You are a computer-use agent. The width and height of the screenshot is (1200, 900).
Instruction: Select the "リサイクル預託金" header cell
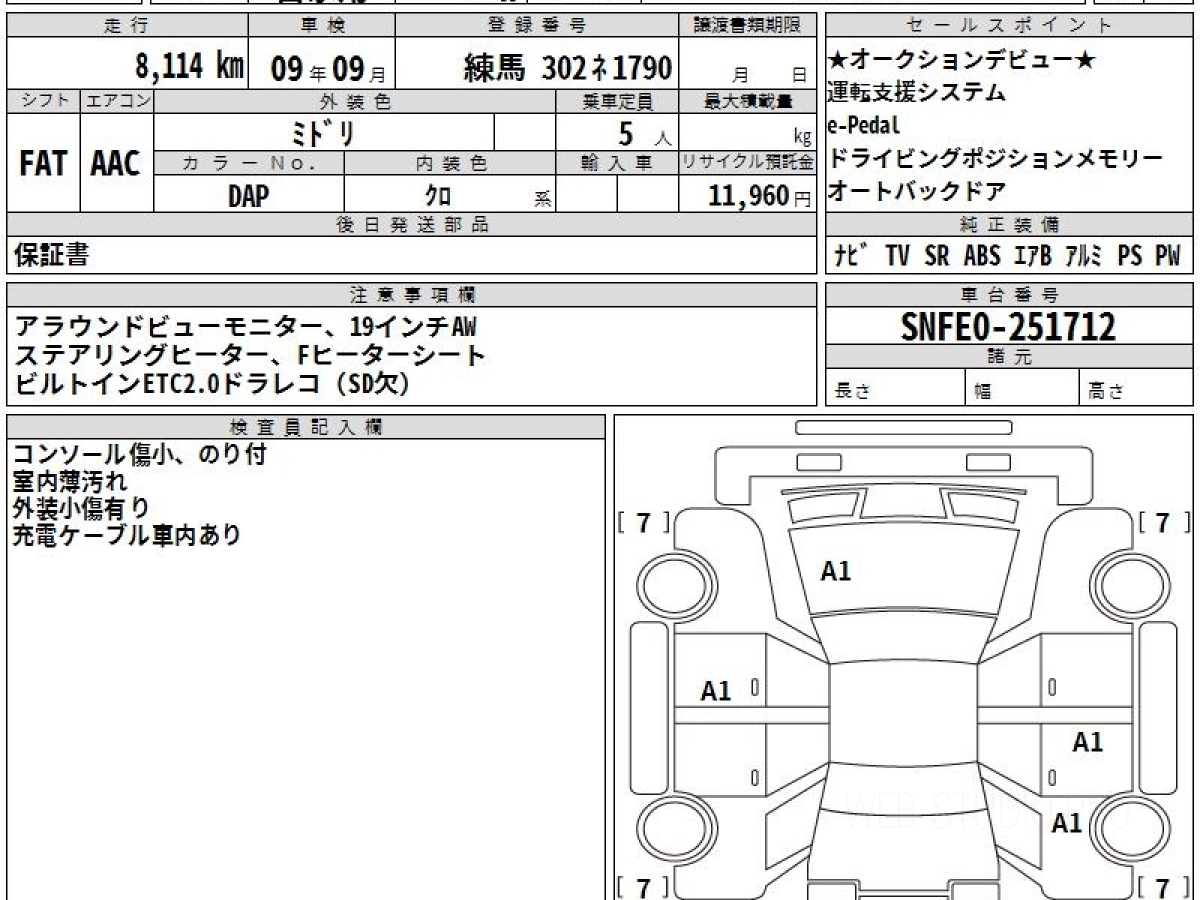(748, 163)
